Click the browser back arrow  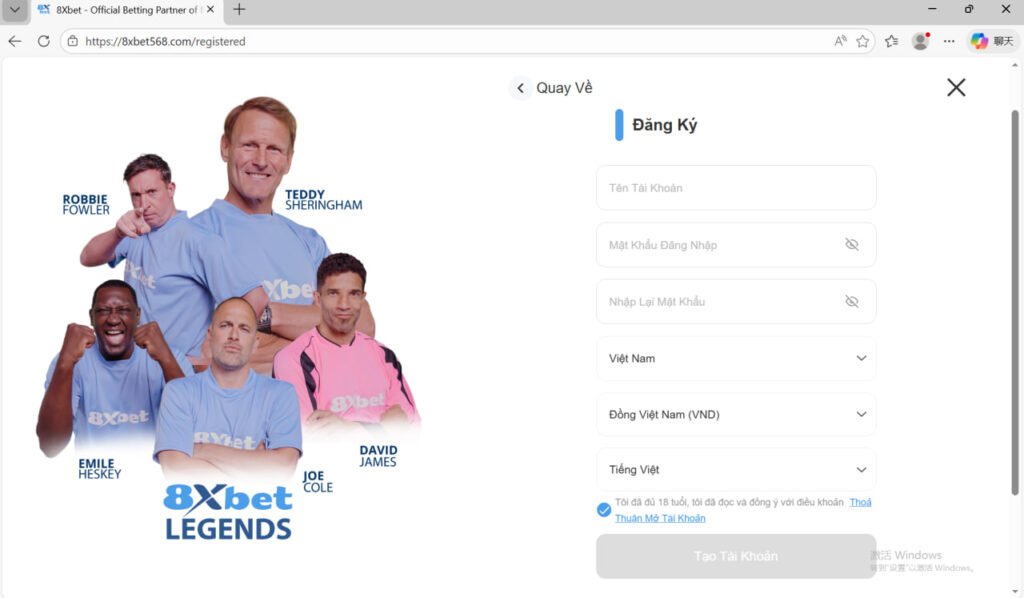[x=14, y=41]
